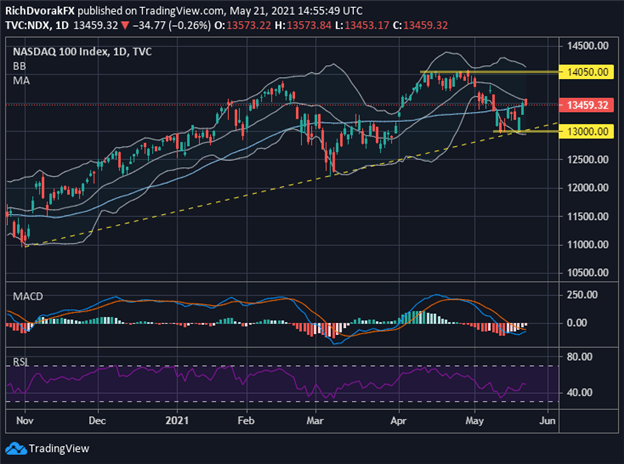Viewport: 624px width, 464px height.
Task: Click the 12500.00 price axis label
Action: (x=588, y=160)
